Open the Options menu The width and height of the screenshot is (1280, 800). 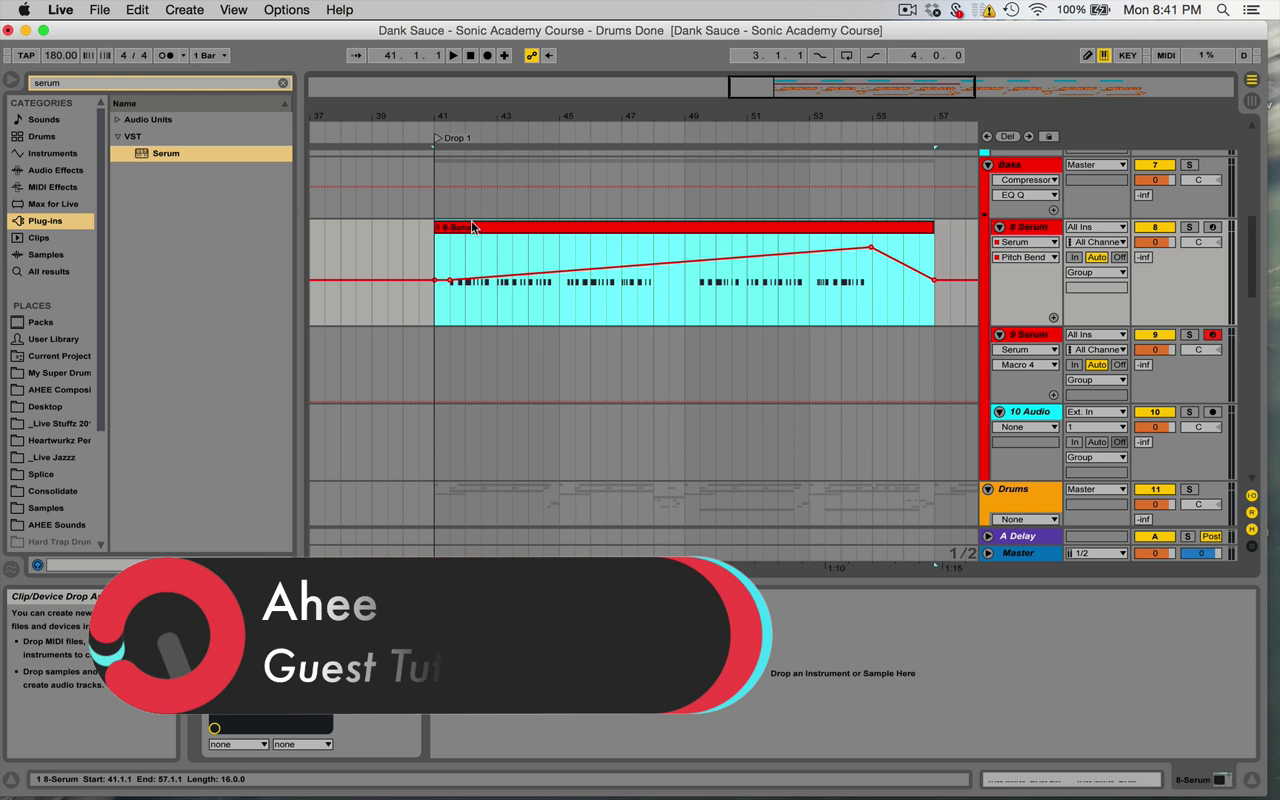point(286,10)
